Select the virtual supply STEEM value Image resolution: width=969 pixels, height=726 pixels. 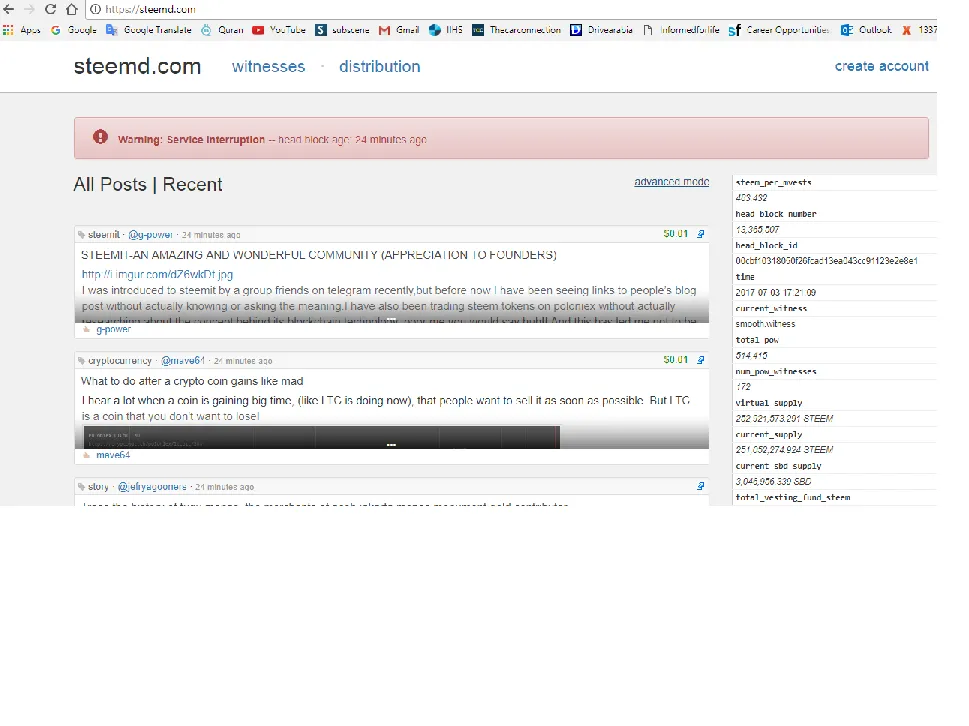[x=784, y=419]
